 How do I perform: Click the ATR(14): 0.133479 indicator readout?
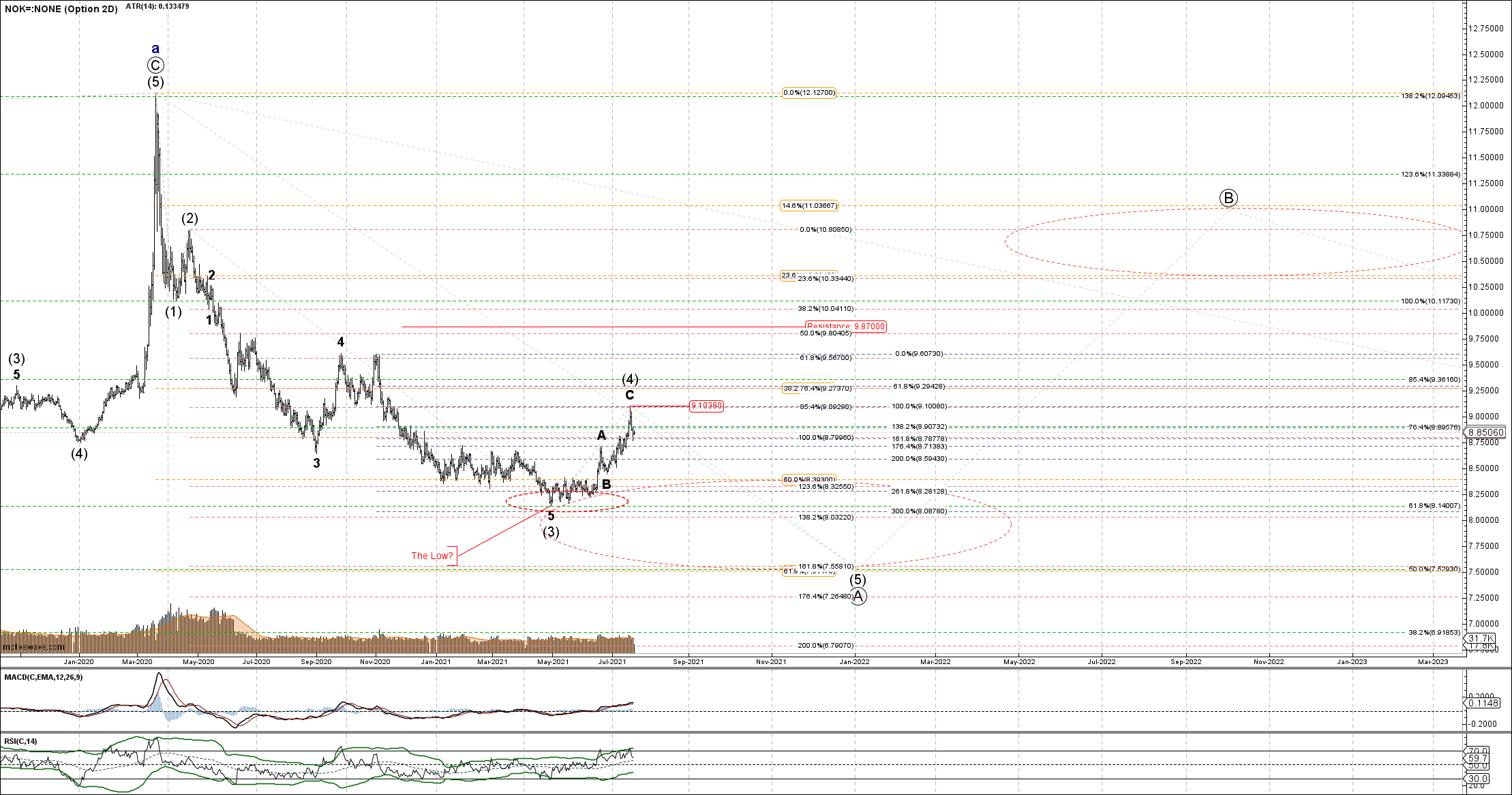coord(156,5)
